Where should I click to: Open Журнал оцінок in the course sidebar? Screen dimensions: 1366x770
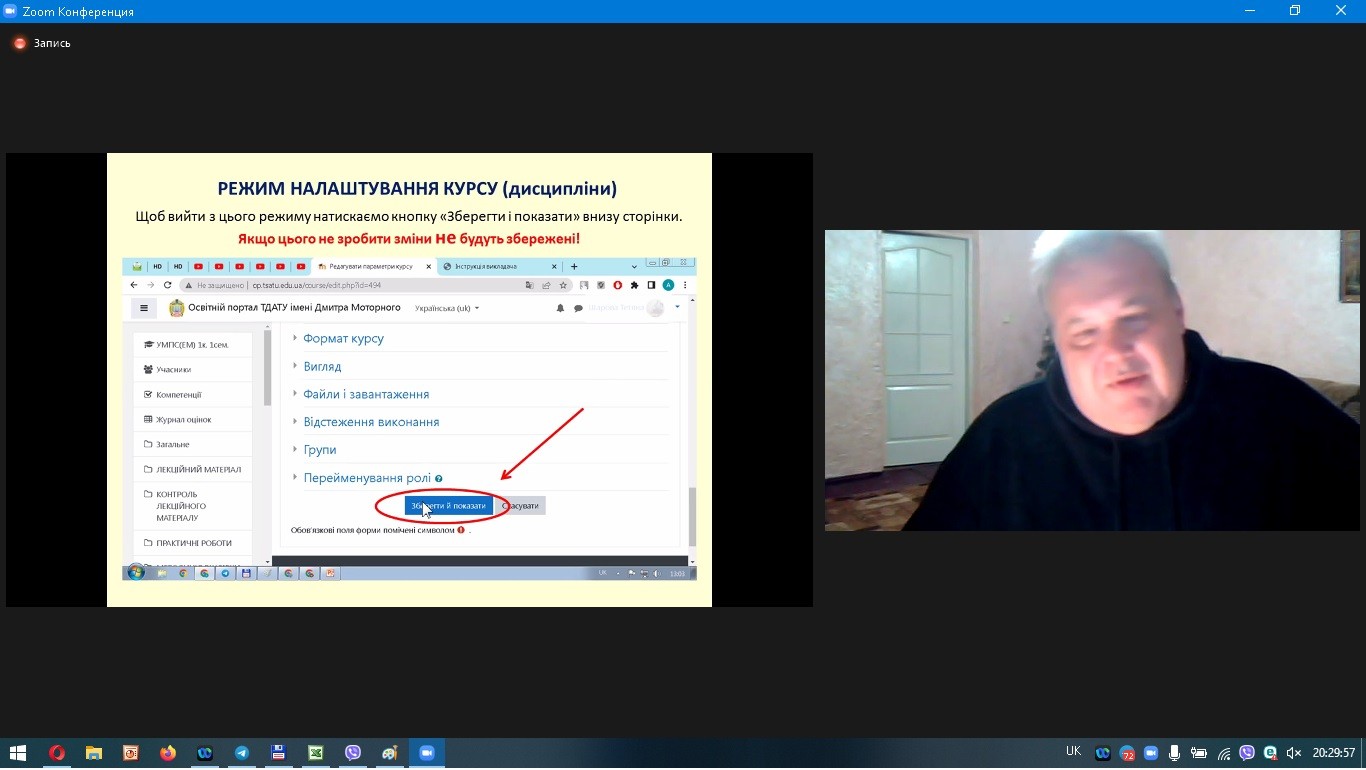click(193, 420)
